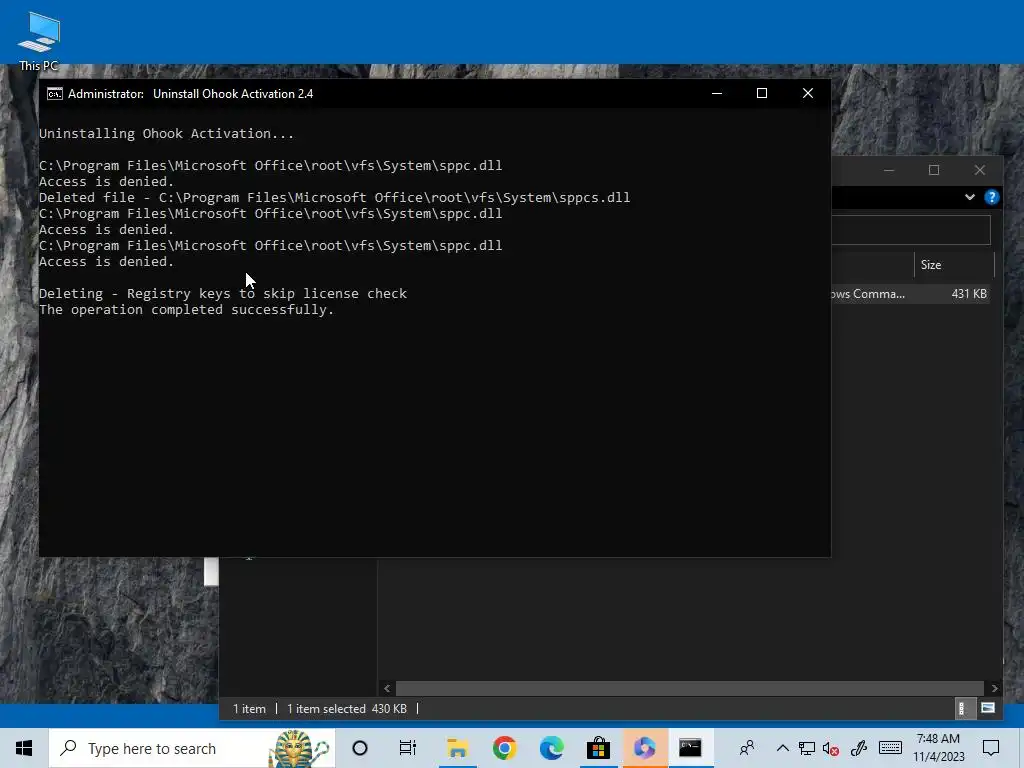Open Cortana circle icon on taskbar
The width and height of the screenshot is (1024, 768).
click(360, 748)
